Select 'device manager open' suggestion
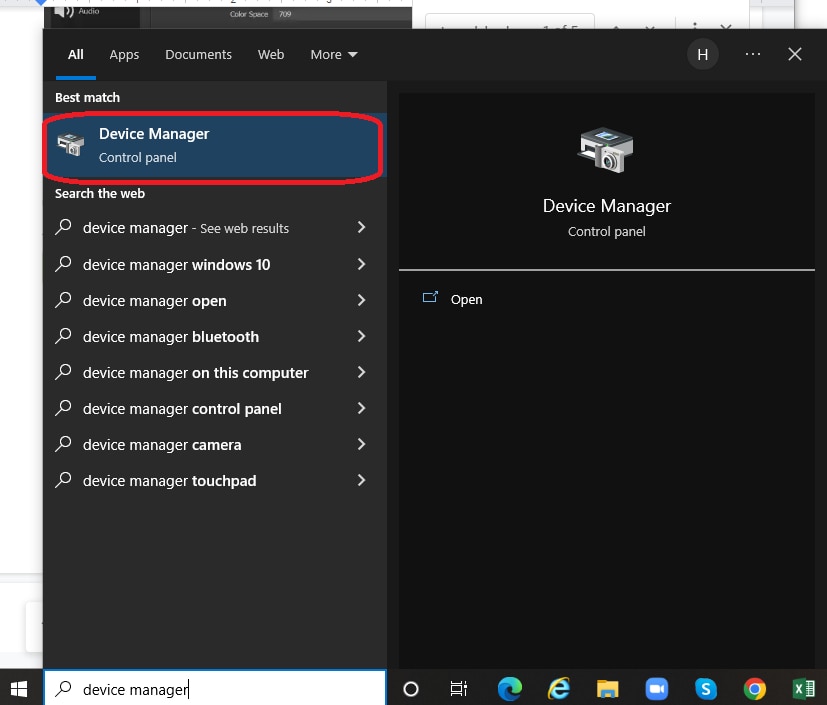 [214, 301]
